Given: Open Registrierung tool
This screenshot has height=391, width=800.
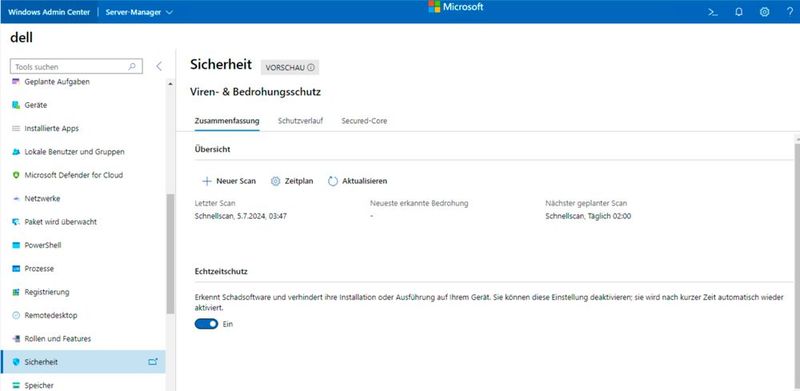Looking at the screenshot, I should tap(46, 292).
